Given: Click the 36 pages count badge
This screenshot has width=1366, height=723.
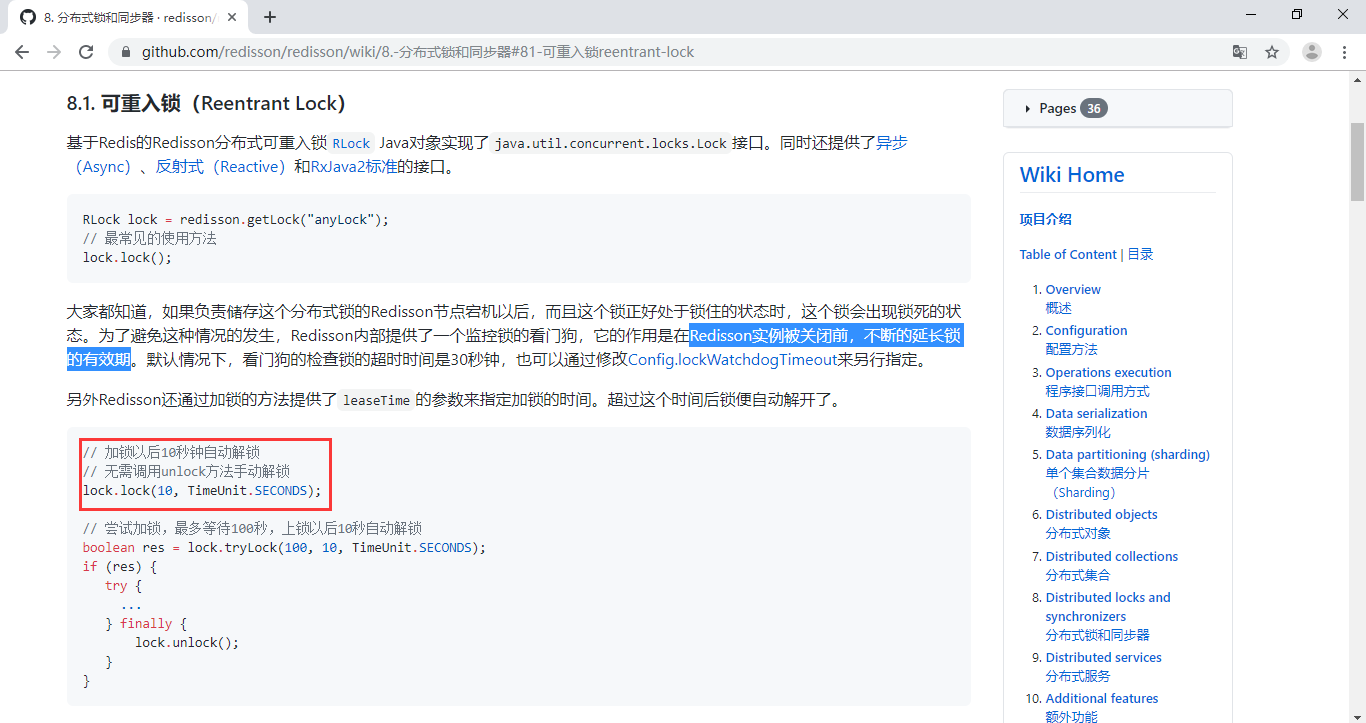Looking at the screenshot, I should pyautogui.click(x=1094, y=108).
